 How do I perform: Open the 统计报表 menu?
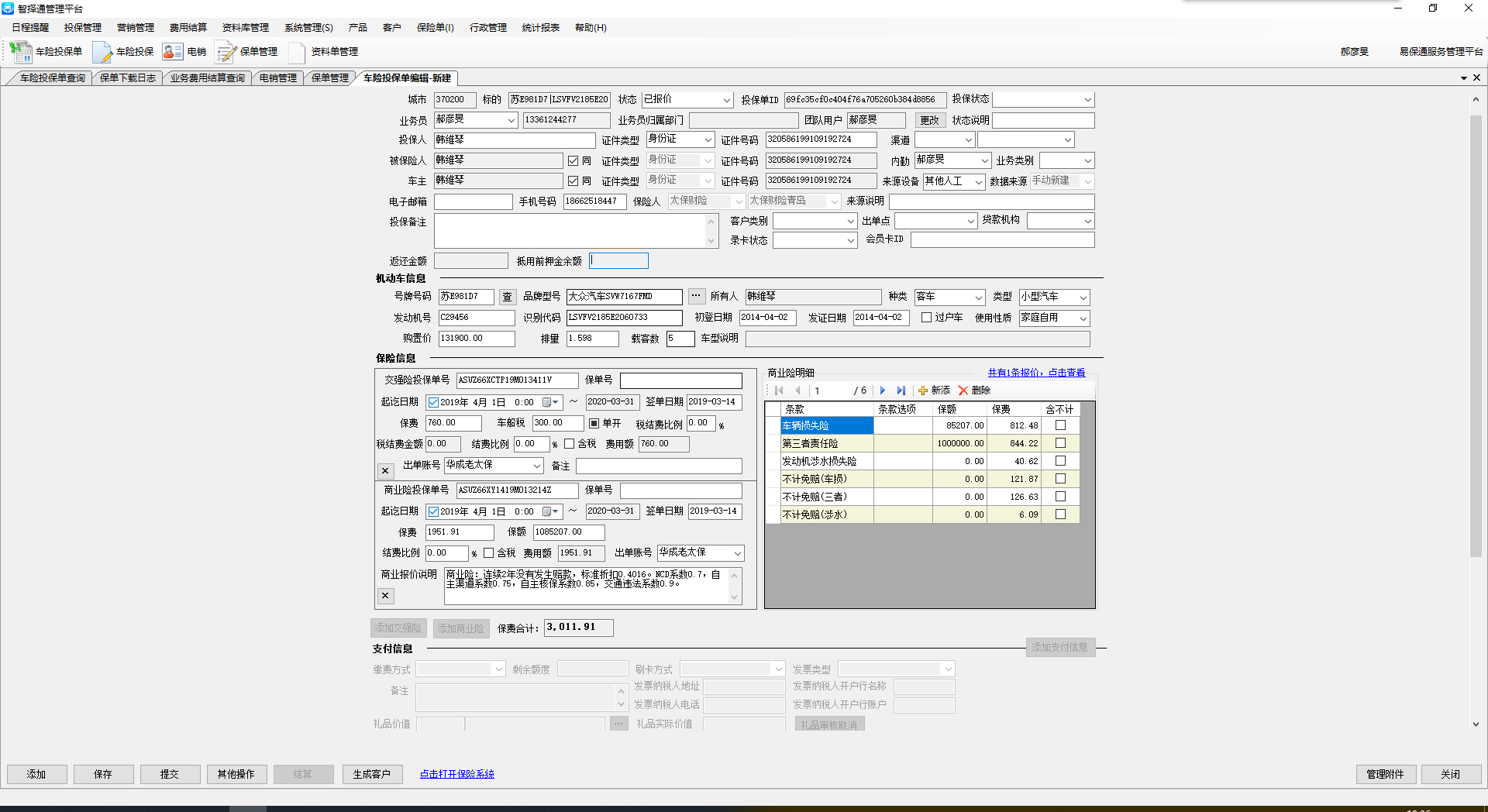[540, 28]
